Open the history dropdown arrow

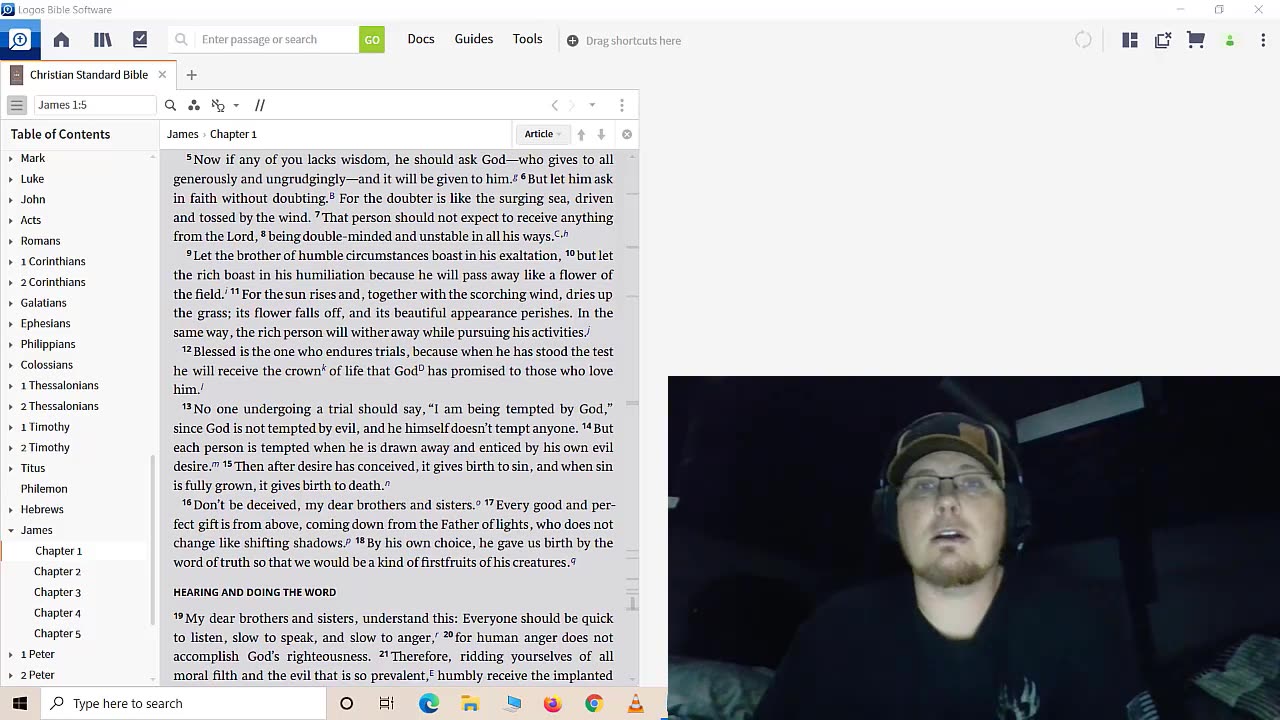(x=592, y=105)
